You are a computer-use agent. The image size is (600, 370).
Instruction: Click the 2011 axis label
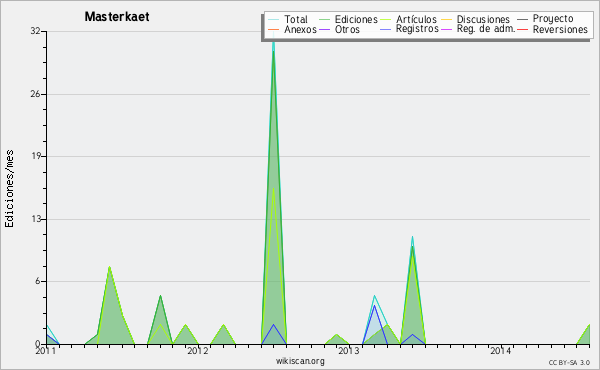[46, 350]
